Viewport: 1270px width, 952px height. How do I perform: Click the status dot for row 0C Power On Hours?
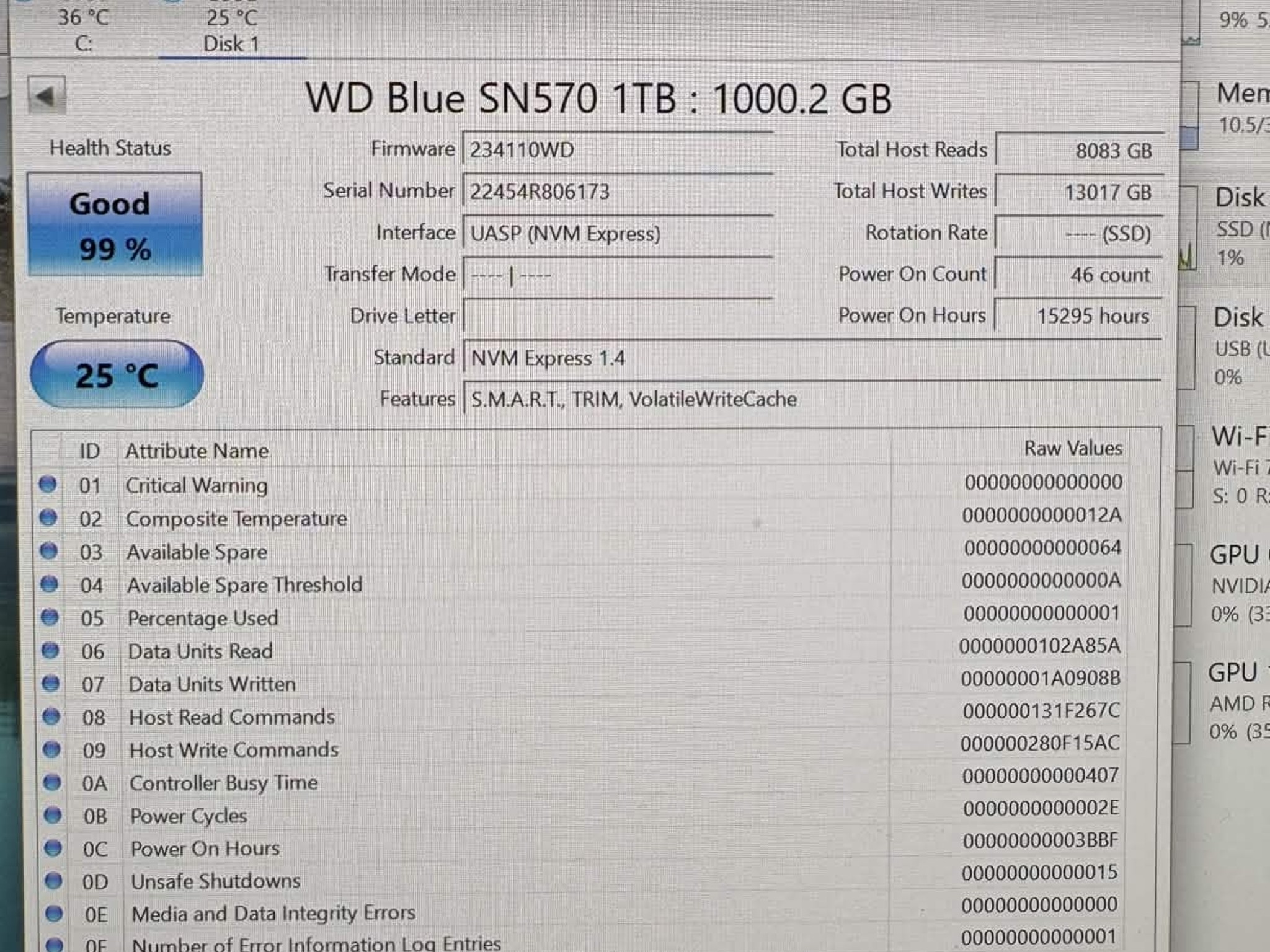[53, 848]
